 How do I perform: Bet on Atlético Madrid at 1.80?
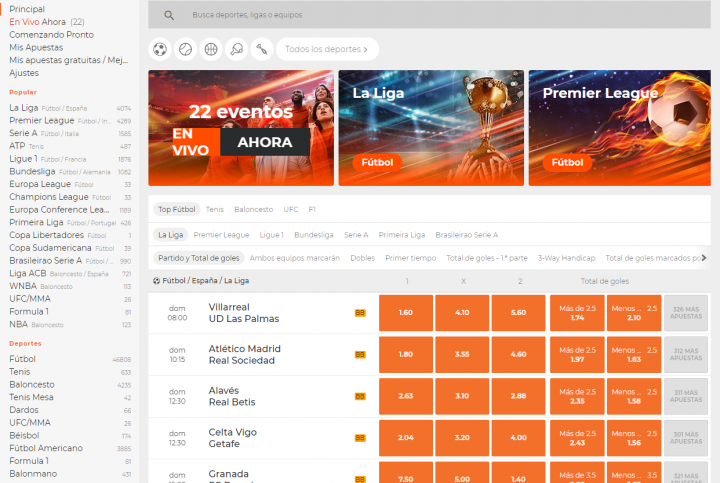click(x=406, y=354)
